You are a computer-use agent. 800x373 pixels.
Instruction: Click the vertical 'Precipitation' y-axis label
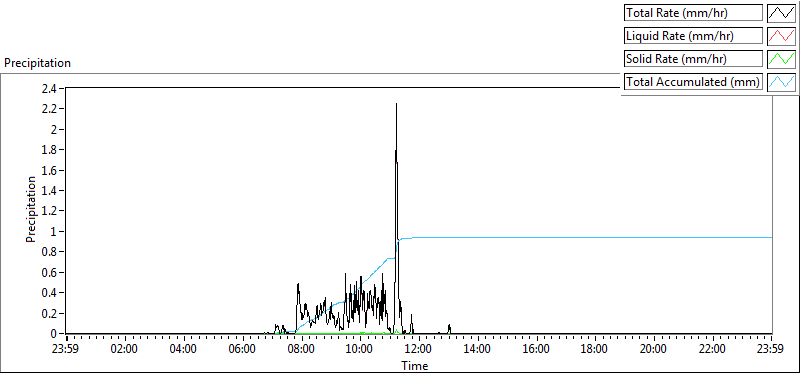tap(31, 209)
